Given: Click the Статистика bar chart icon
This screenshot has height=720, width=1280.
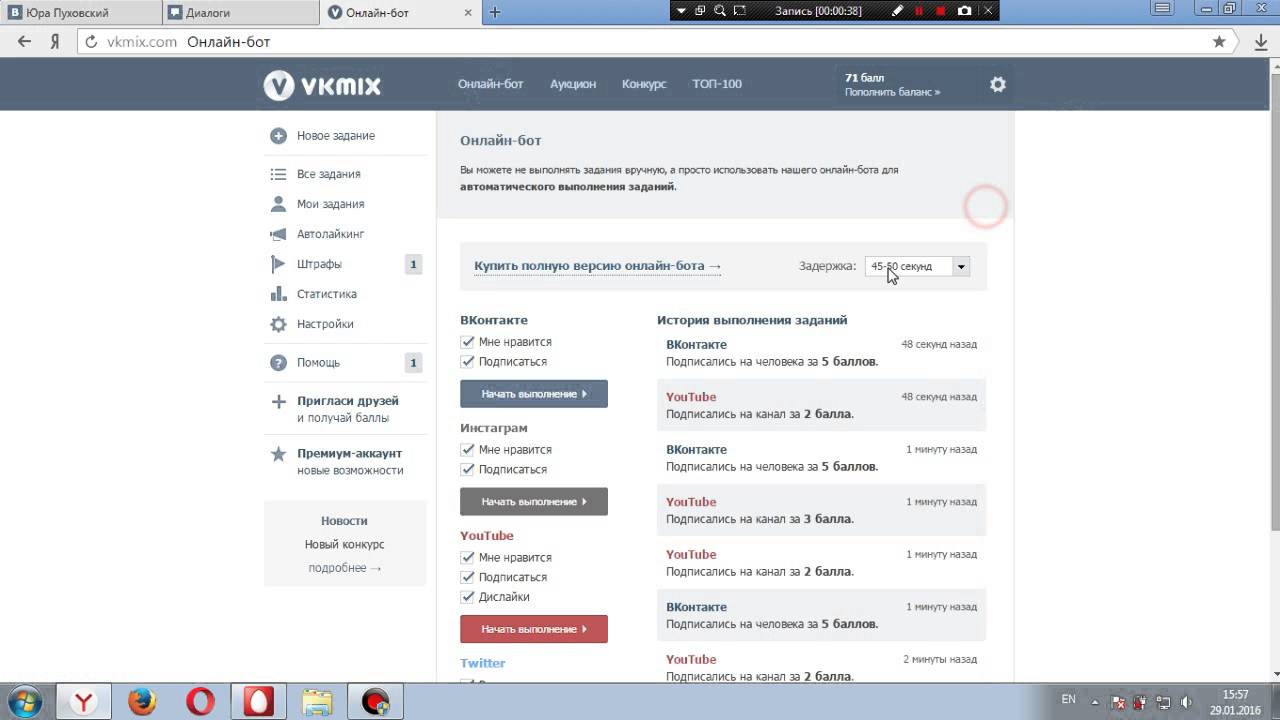Looking at the screenshot, I should pyautogui.click(x=278, y=294).
